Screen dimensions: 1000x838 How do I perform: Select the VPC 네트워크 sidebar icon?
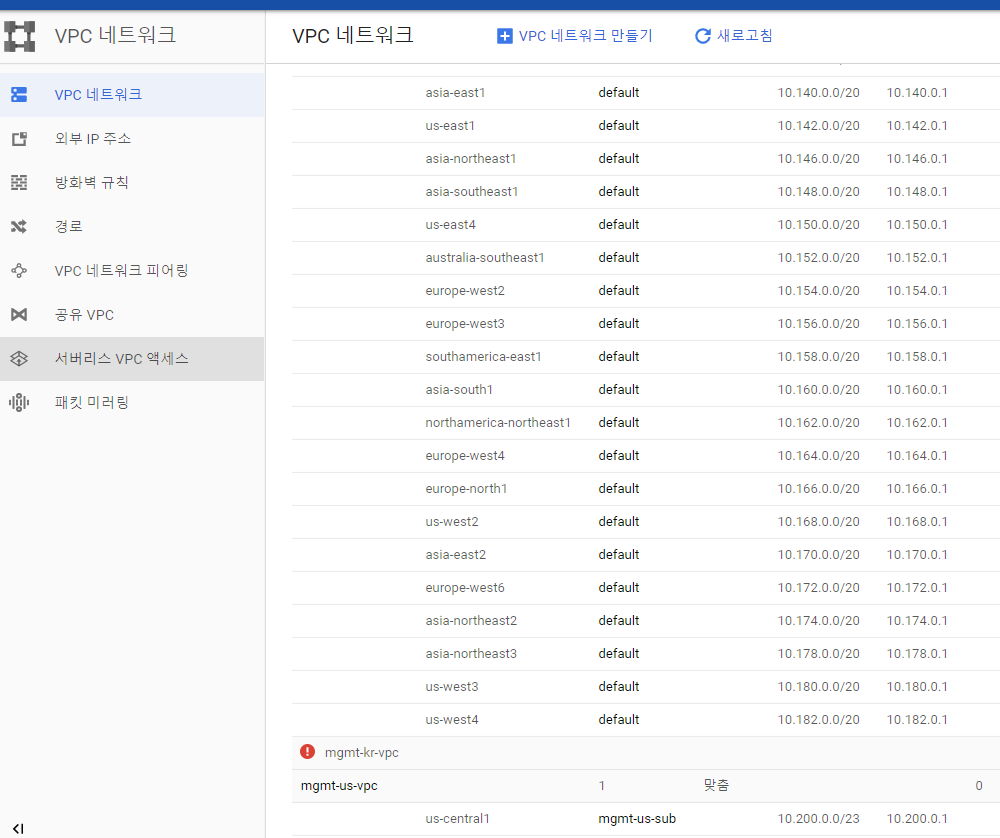point(19,95)
